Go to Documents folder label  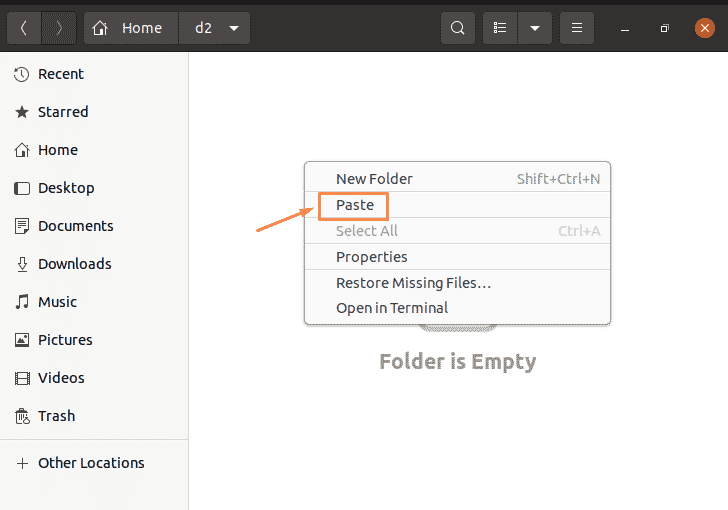[76, 226]
